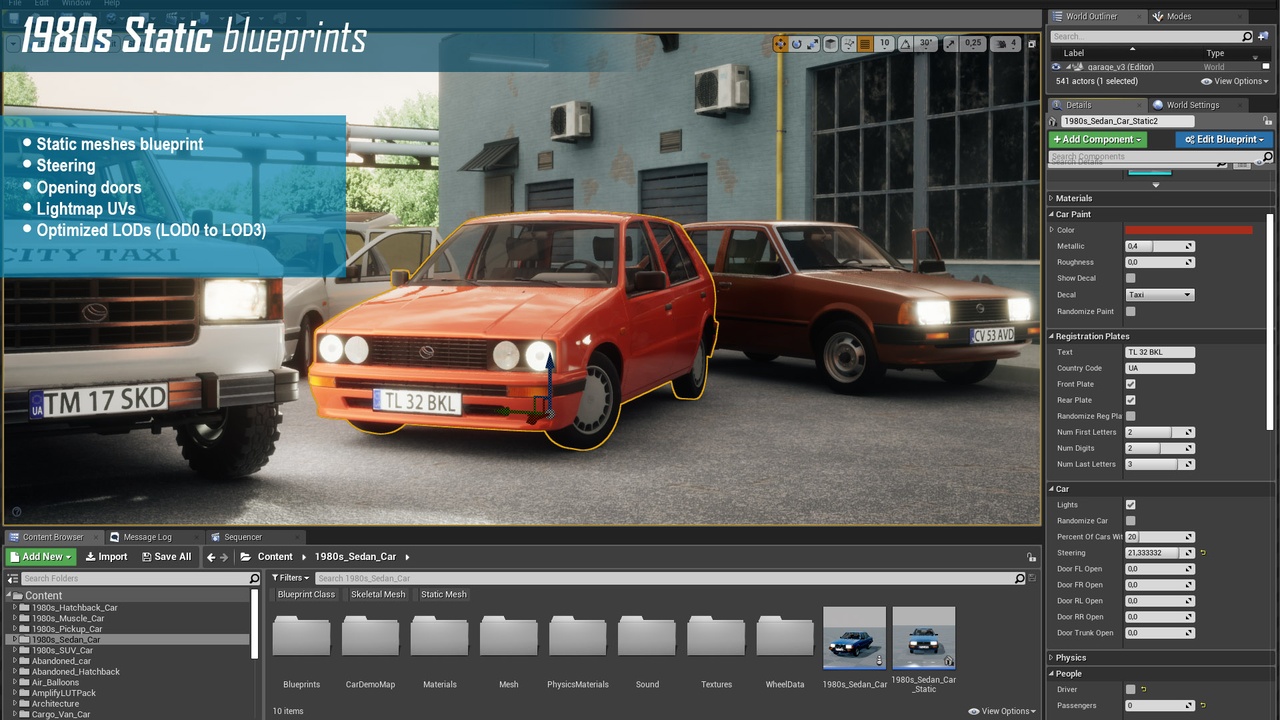
Task: Toggle surface snapping icon in viewport toolbar
Action: point(848,44)
